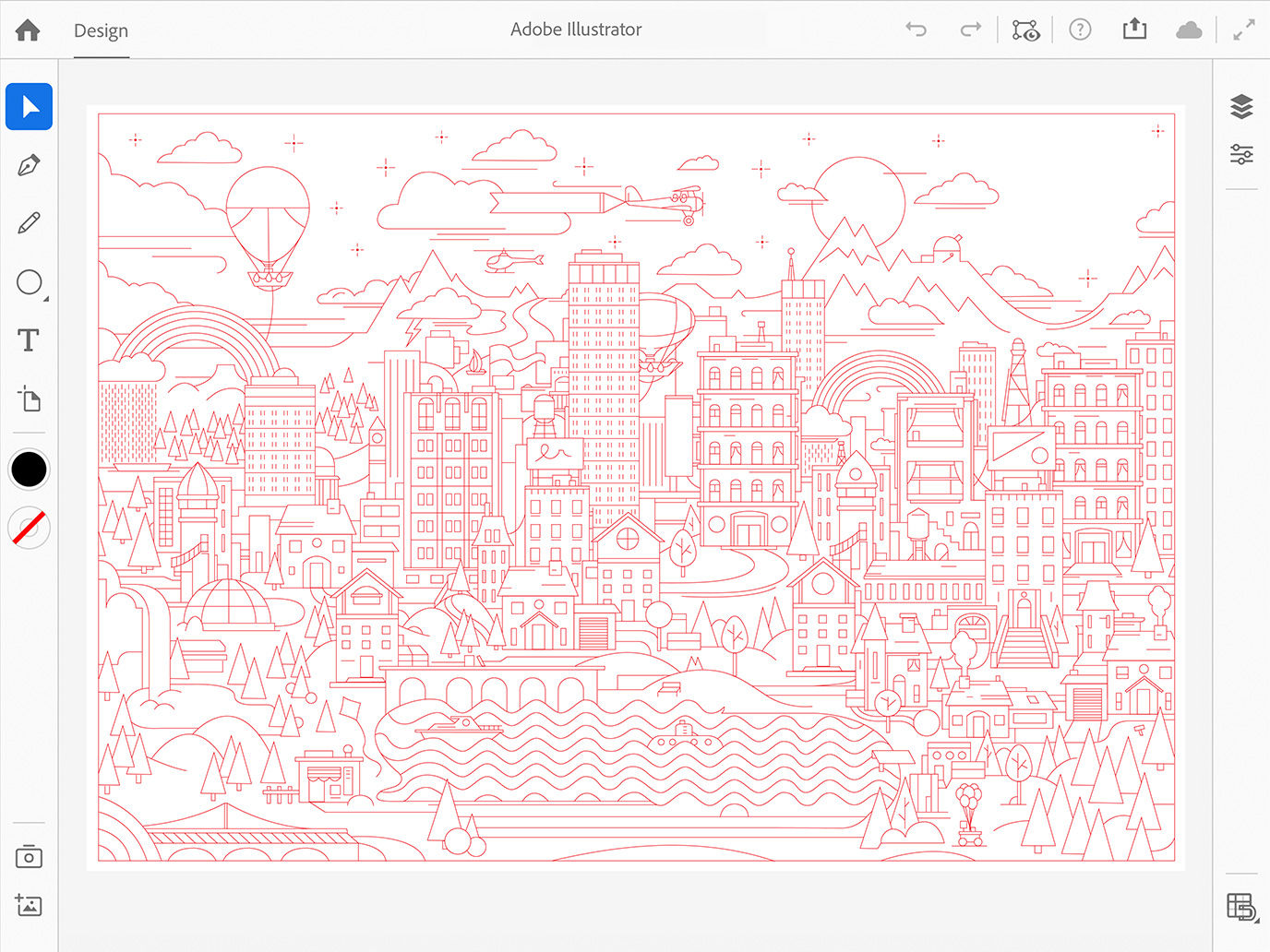
Task: Click the camera capture icon
Action: 29,857
